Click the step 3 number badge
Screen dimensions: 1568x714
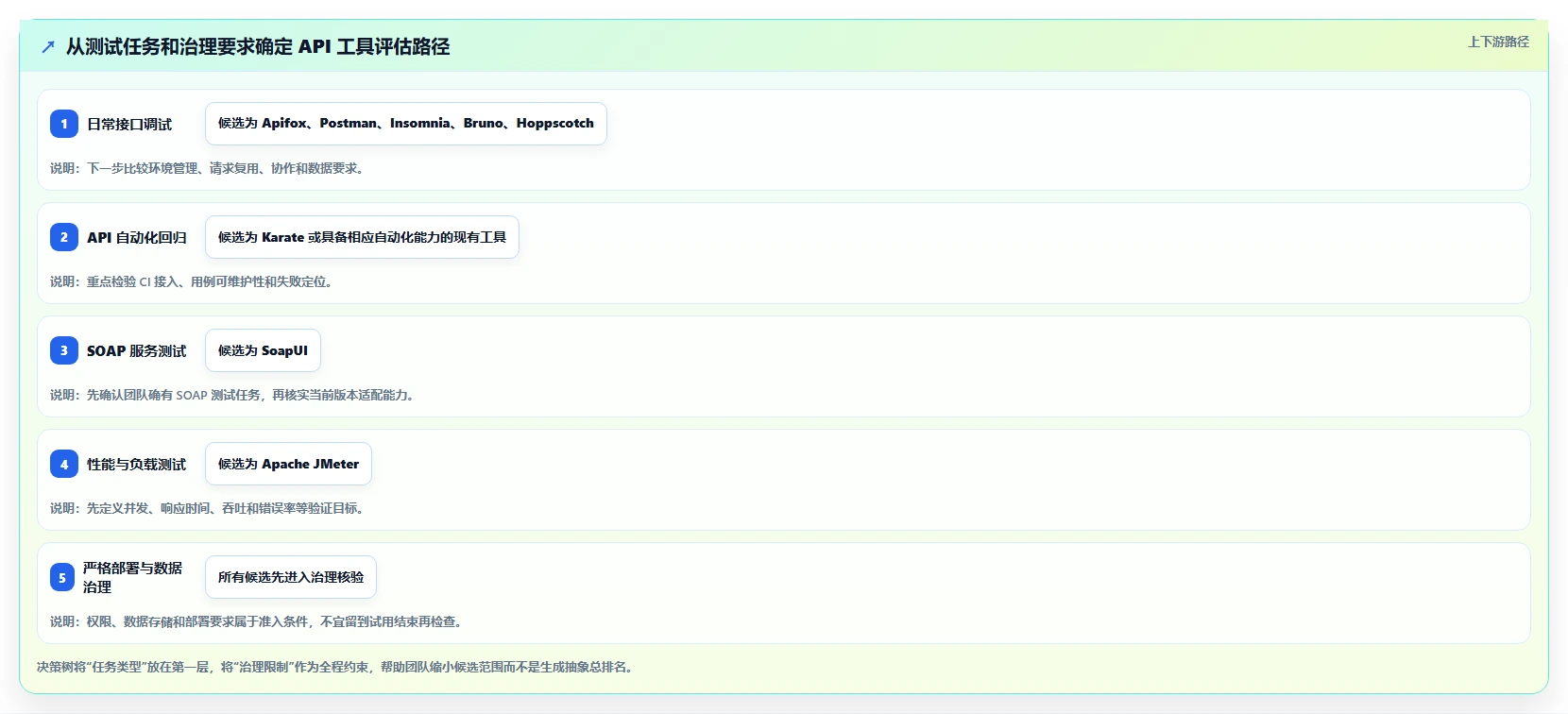(x=64, y=350)
